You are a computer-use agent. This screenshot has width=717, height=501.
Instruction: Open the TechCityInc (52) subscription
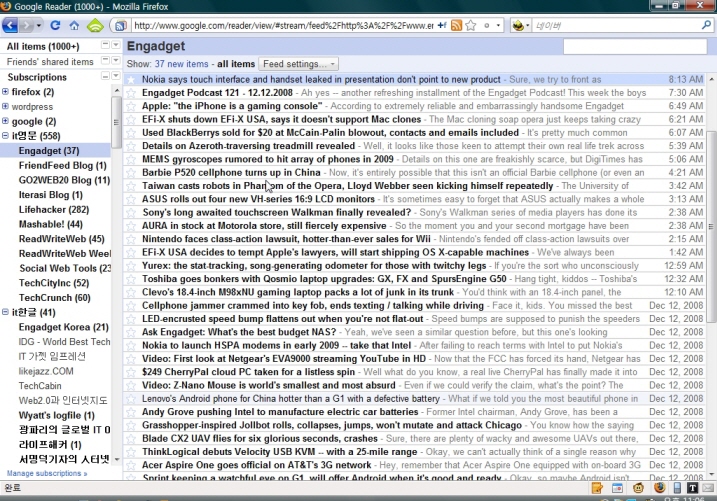54,283
